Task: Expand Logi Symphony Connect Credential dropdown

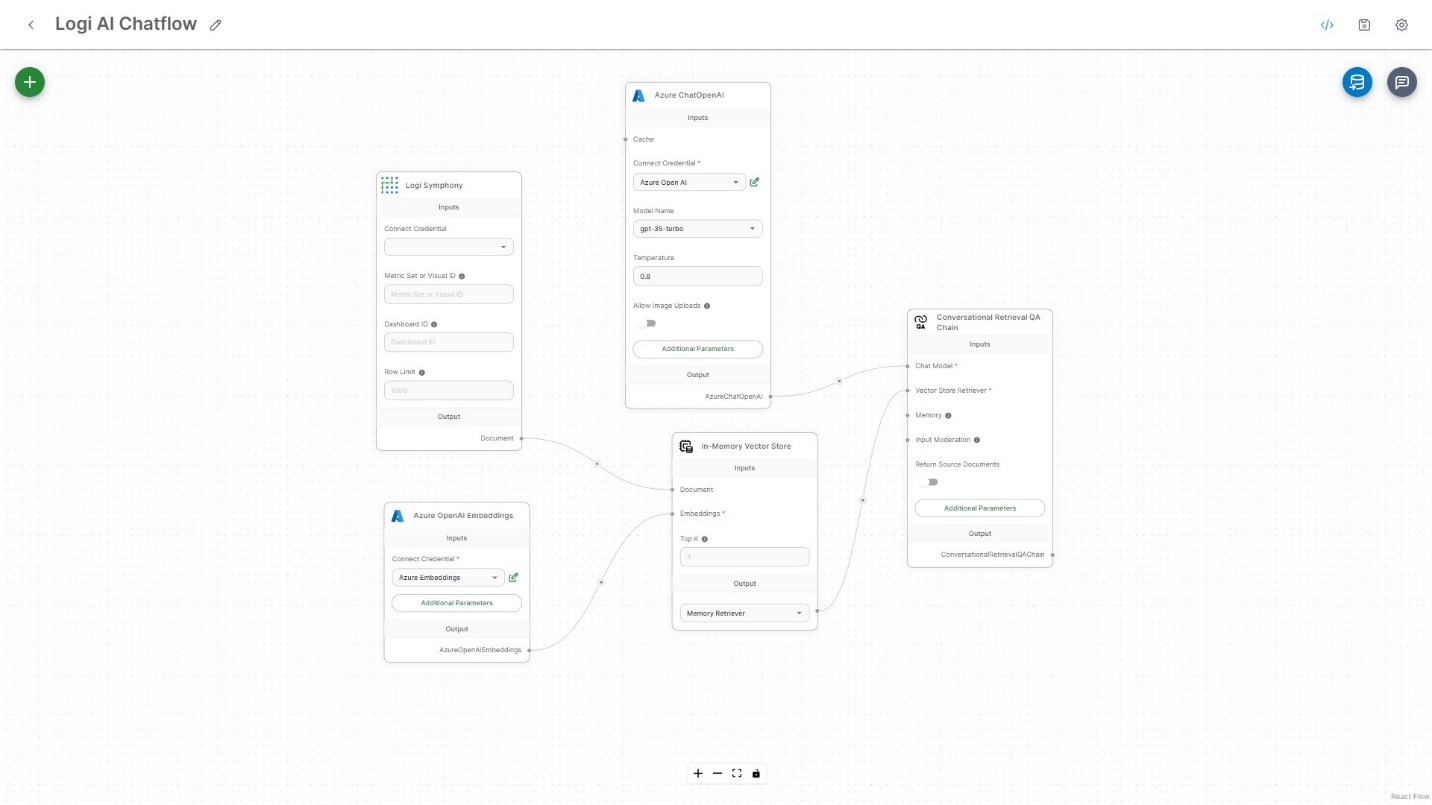Action: point(448,247)
